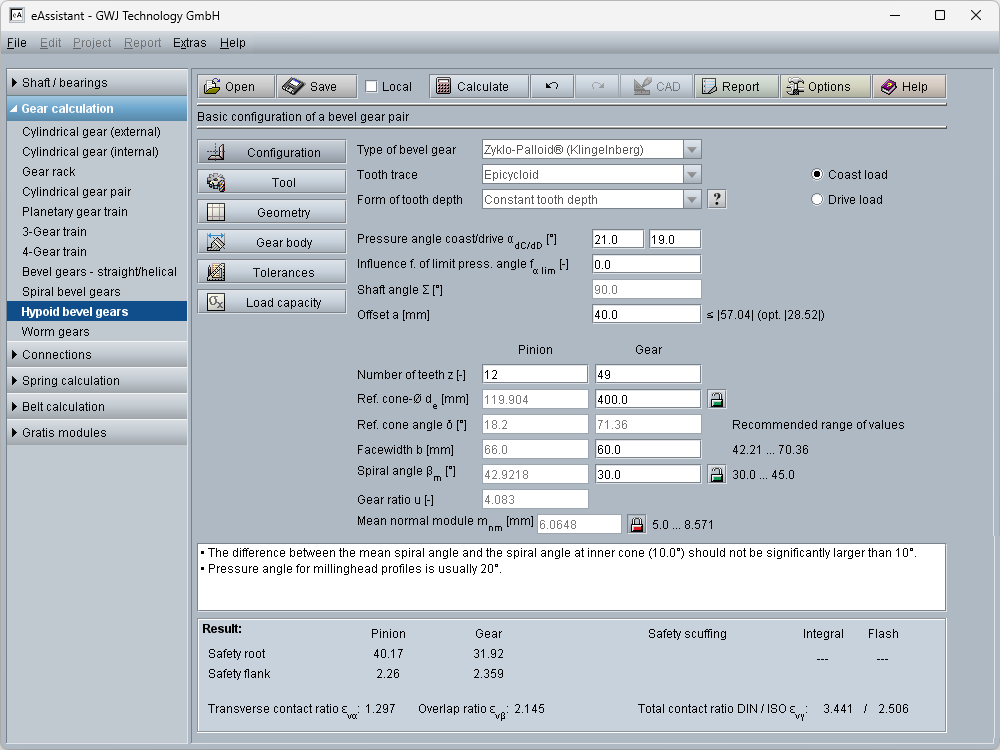Toggle the red lock beside mean normal module

(x=636, y=524)
